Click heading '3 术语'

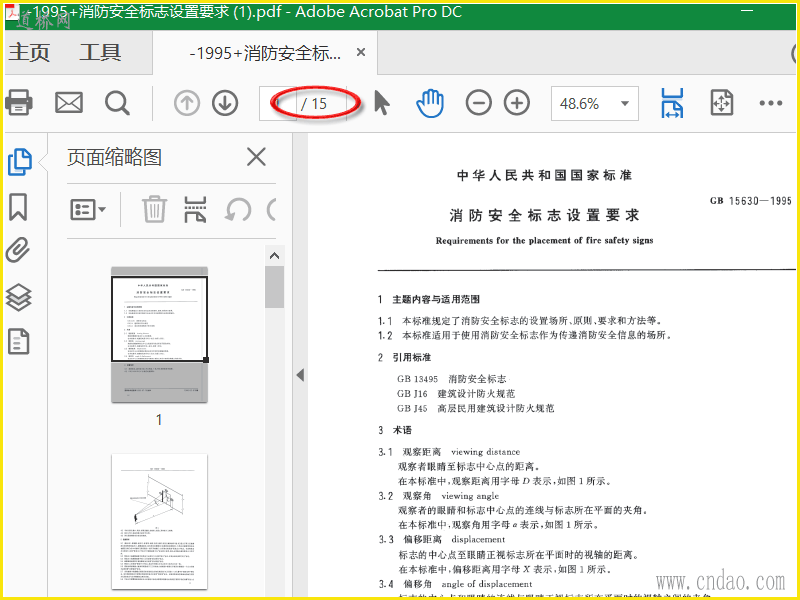[394, 430]
